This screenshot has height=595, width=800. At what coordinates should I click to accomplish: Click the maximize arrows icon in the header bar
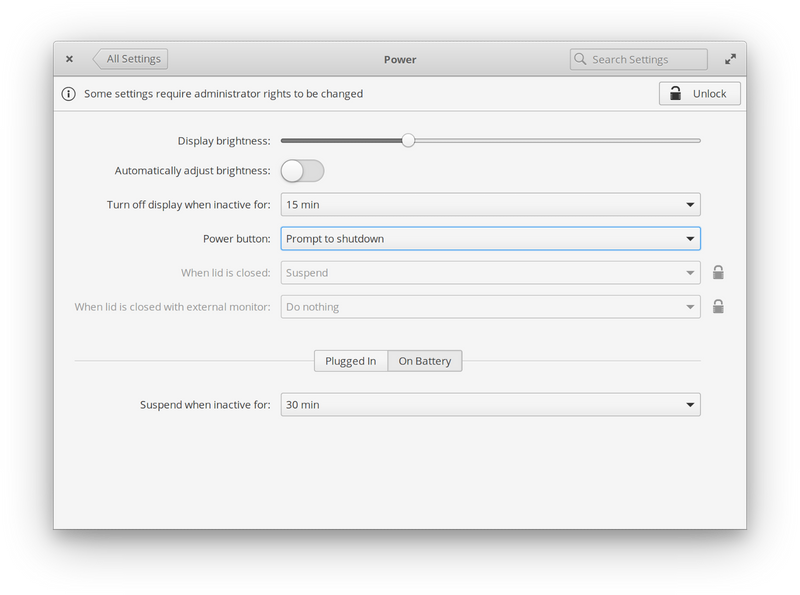731,59
